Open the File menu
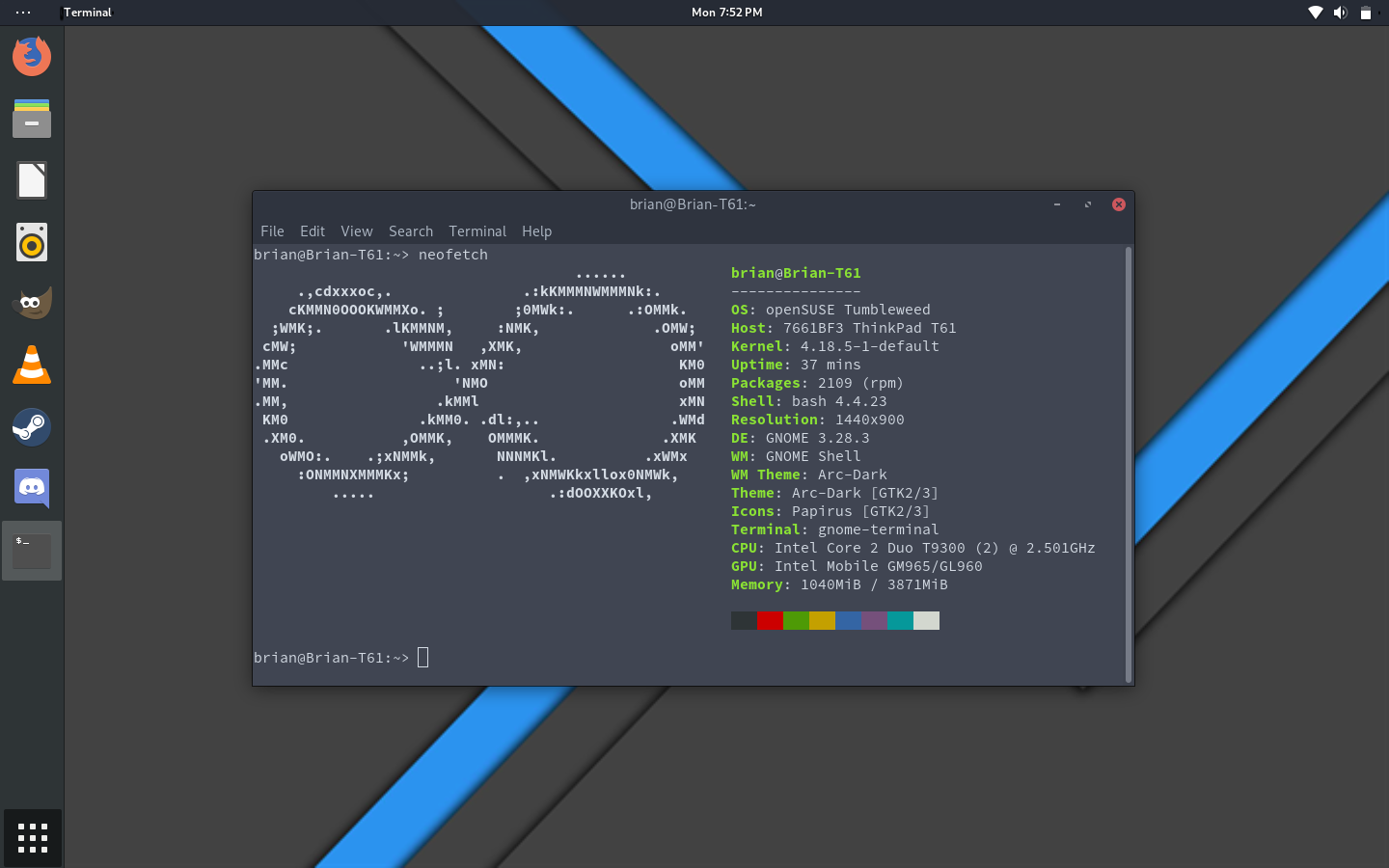1389x868 pixels. 272,231
